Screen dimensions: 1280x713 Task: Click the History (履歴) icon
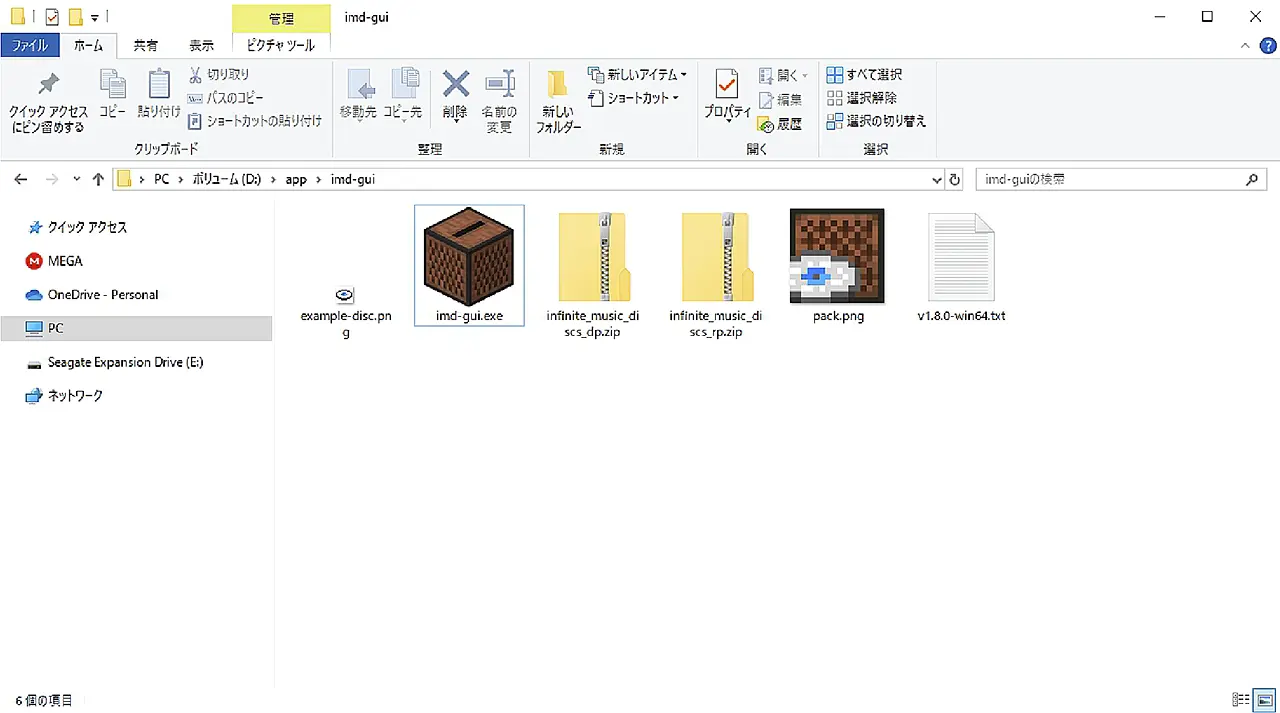767,124
